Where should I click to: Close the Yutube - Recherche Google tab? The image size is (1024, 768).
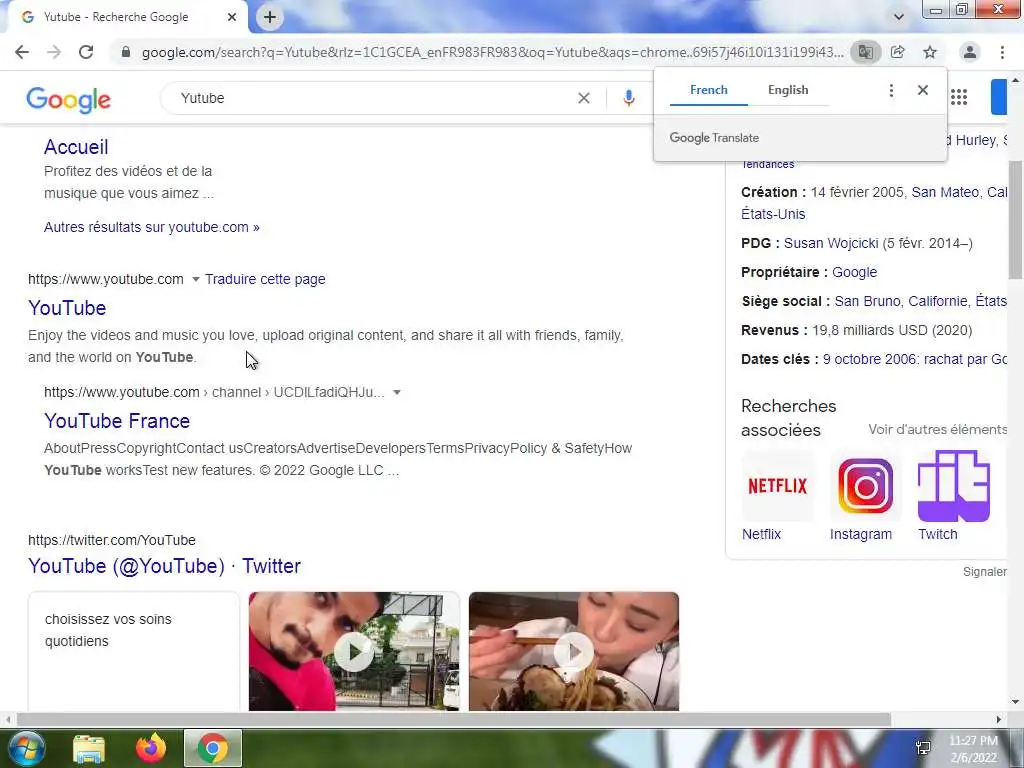point(232,17)
